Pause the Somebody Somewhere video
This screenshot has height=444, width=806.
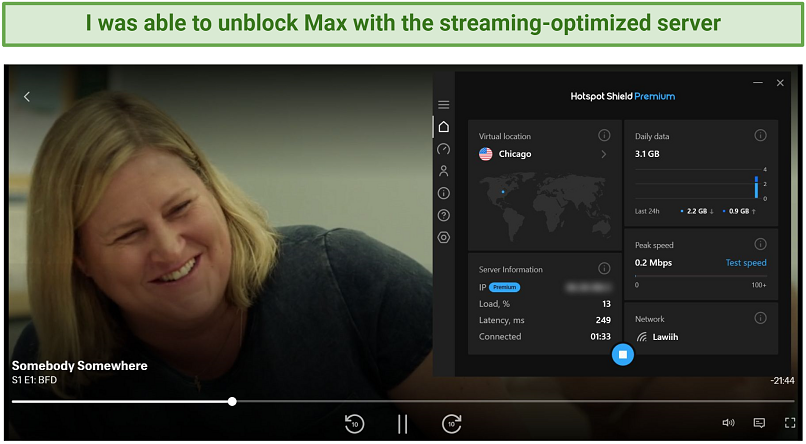402,423
